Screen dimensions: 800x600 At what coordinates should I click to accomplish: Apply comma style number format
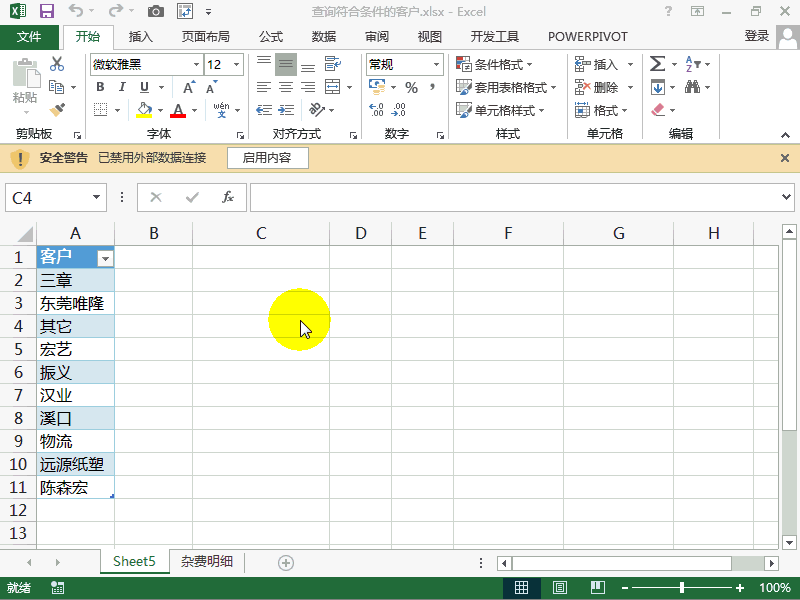(433, 87)
